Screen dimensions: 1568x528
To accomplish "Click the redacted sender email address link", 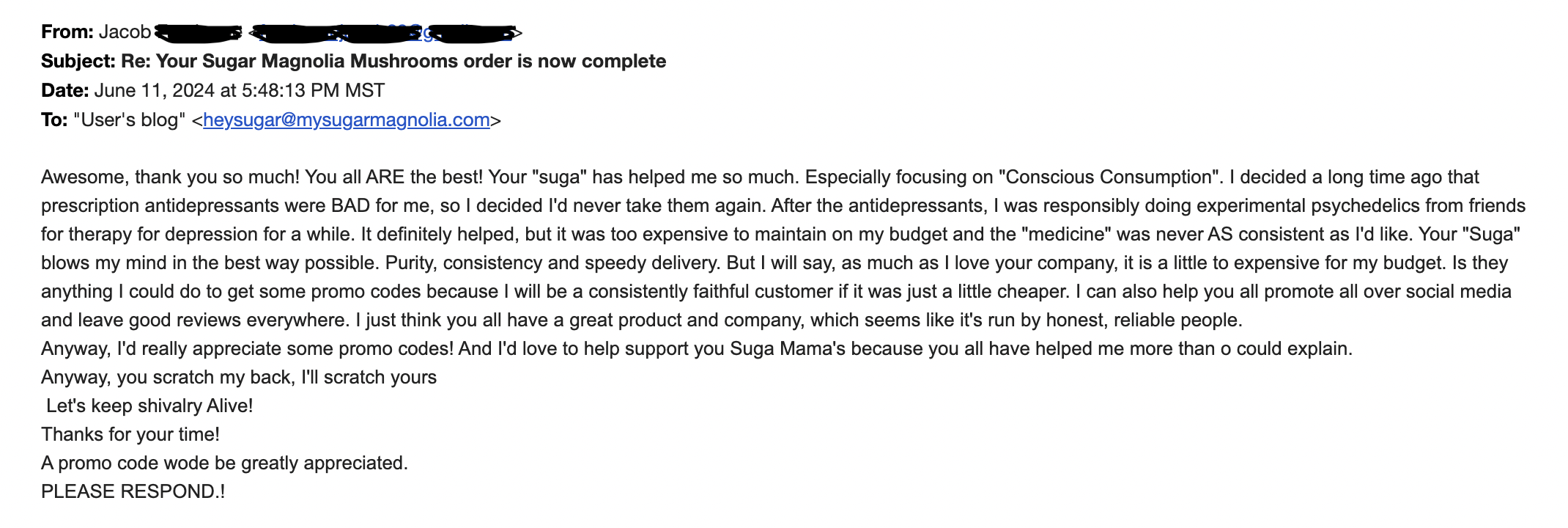I will (x=385, y=32).
